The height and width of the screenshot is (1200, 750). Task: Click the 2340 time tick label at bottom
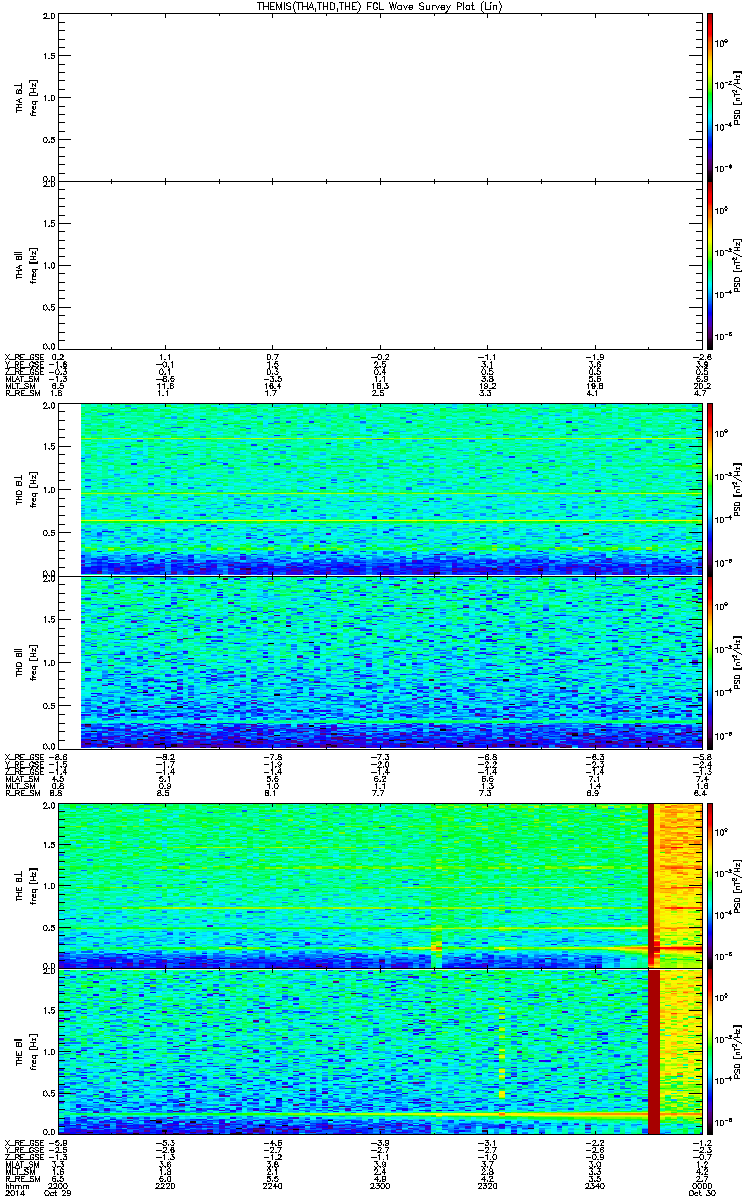pos(595,1186)
